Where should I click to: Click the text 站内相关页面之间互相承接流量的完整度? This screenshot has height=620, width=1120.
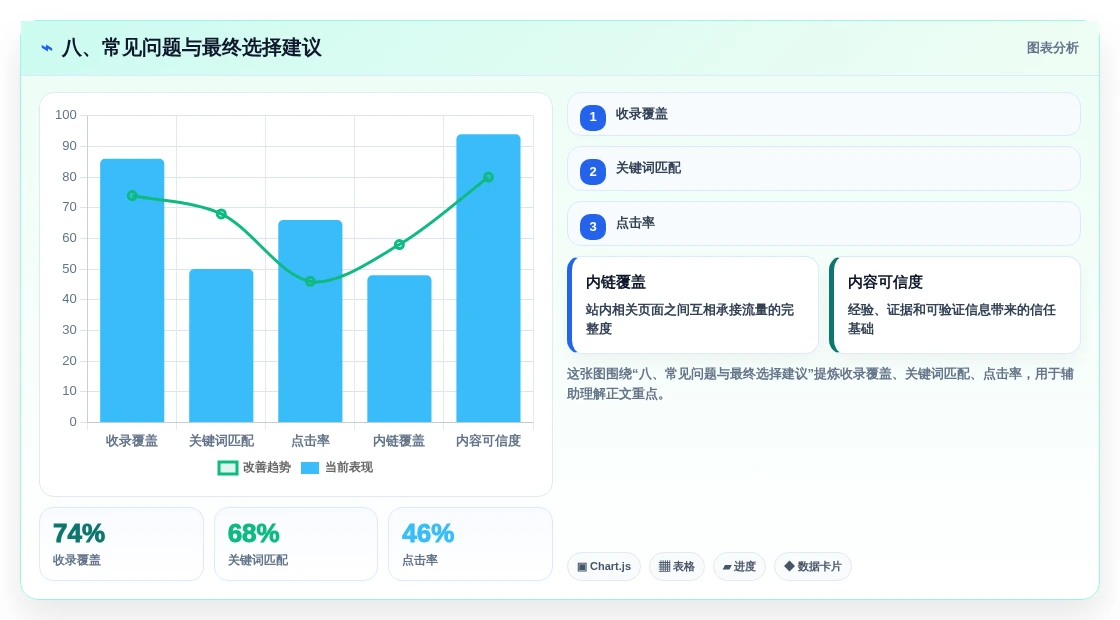[x=689, y=319]
